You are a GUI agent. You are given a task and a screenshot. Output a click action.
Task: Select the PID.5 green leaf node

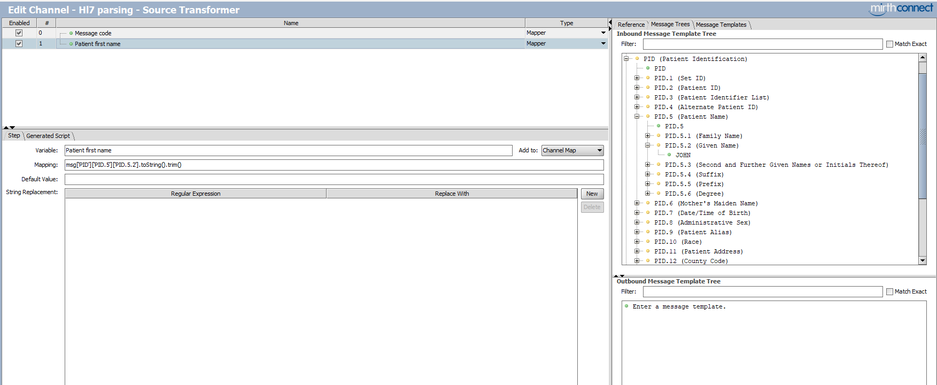[x=674, y=126]
